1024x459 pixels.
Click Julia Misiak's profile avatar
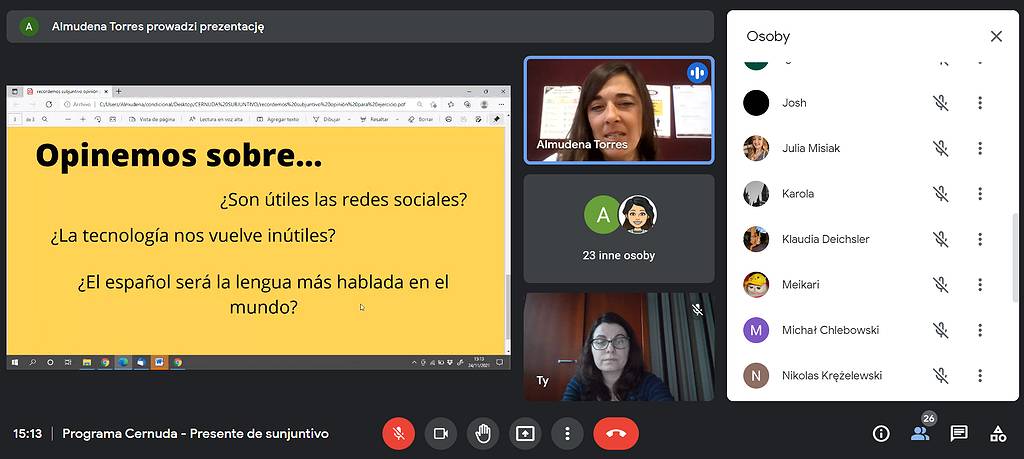tap(756, 148)
